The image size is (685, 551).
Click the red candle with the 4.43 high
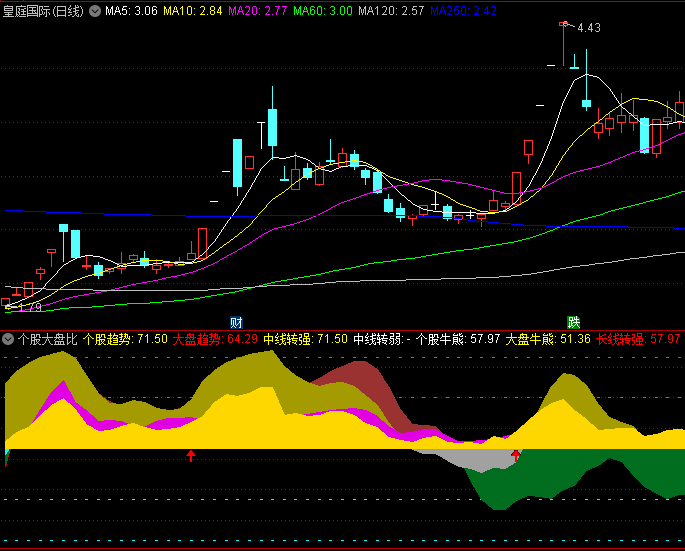563,44
